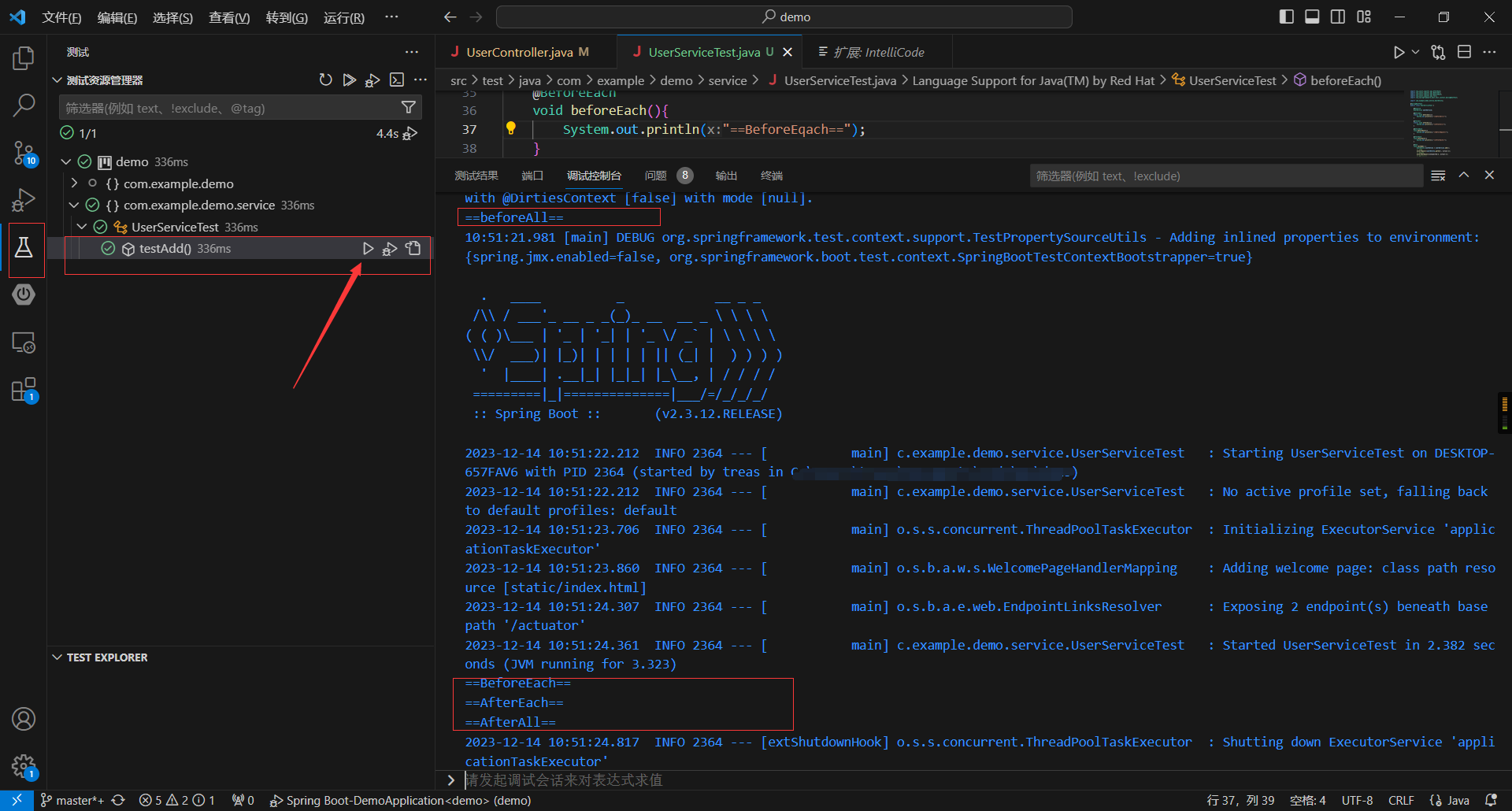Open changes compare icon in editor toolbar
The width and height of the screenshot is (1512, 811).
pyautogui.click(x=1438, y=52)
